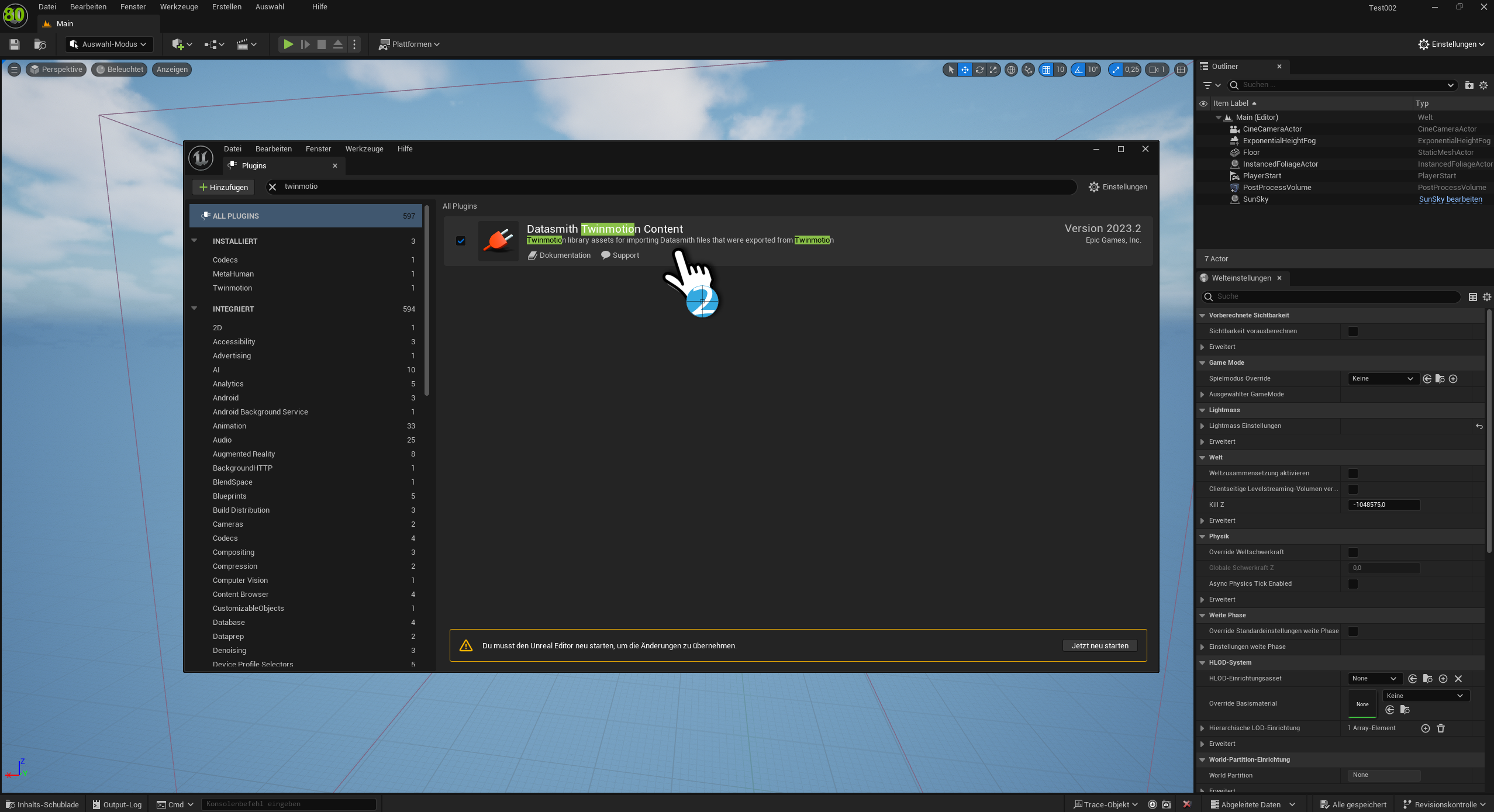Switch the world/local coordinate system globe
The width and height of the screenshot is (1494, 812).
pos(1011,70)
